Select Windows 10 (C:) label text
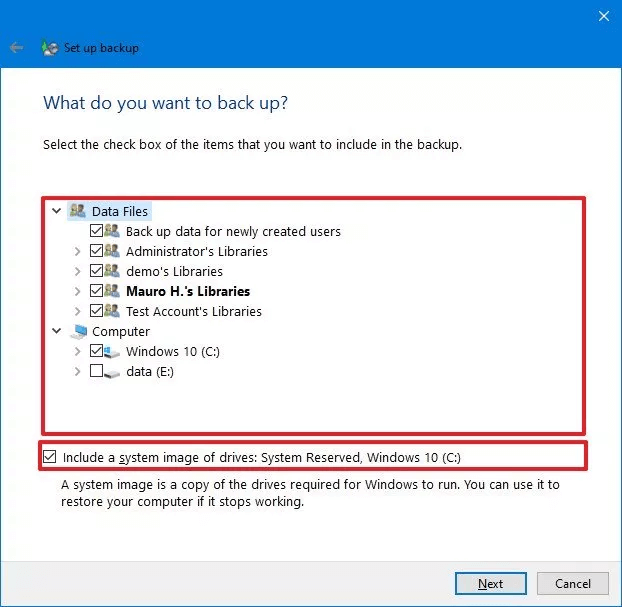Viewport: 622px width, 607px height. [173, 352]
